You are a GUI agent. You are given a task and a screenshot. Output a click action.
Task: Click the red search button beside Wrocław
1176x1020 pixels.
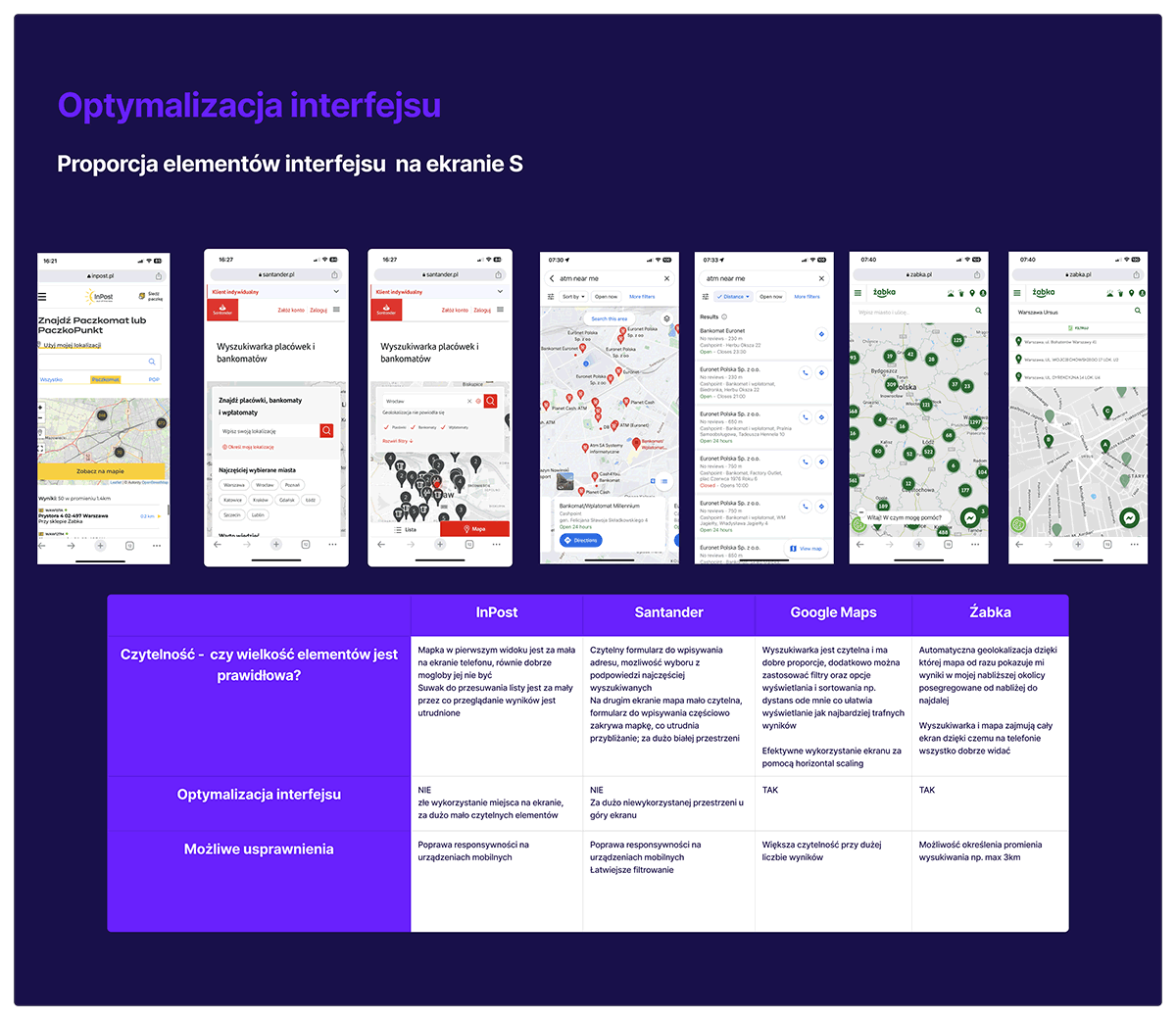[491, 401]
